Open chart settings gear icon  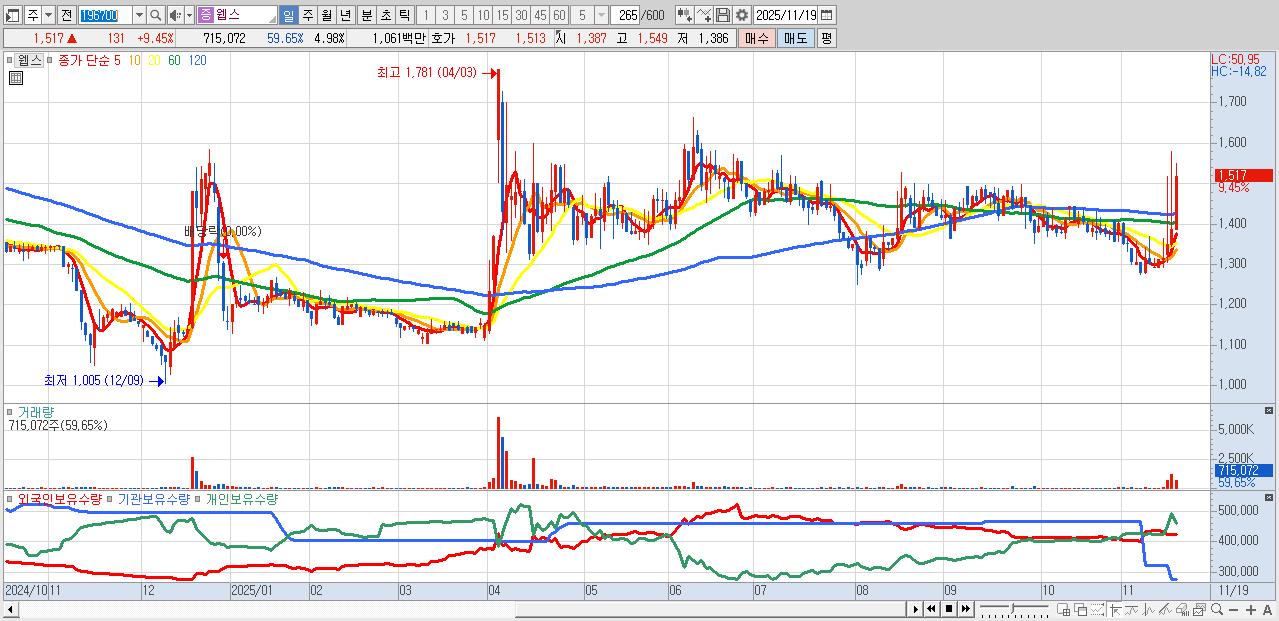[741, 15]
